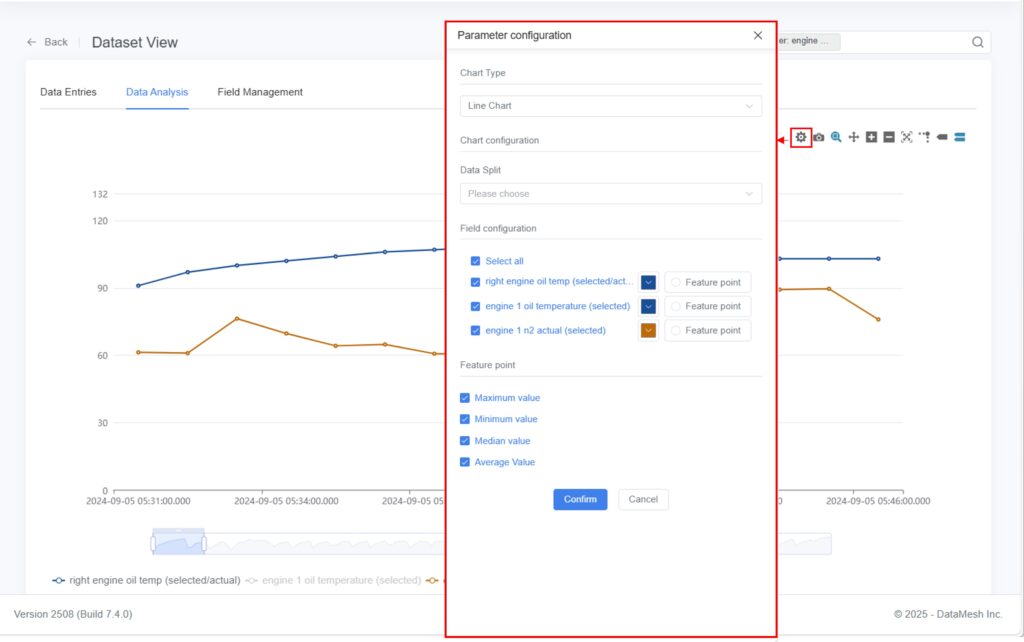Toggle the Maximum value checkbox
Screen dimensions: 1024x642
point(464,398)
